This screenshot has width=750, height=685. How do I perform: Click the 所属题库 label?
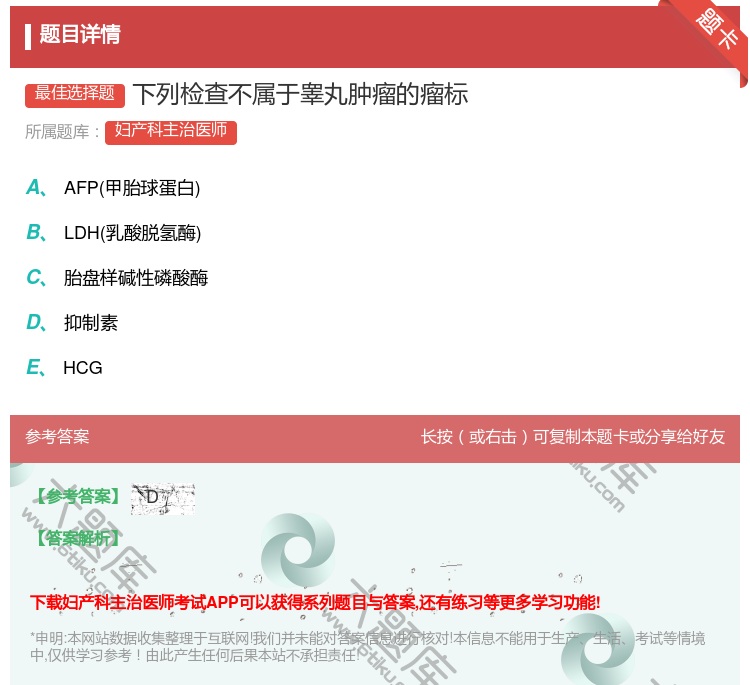62,132
